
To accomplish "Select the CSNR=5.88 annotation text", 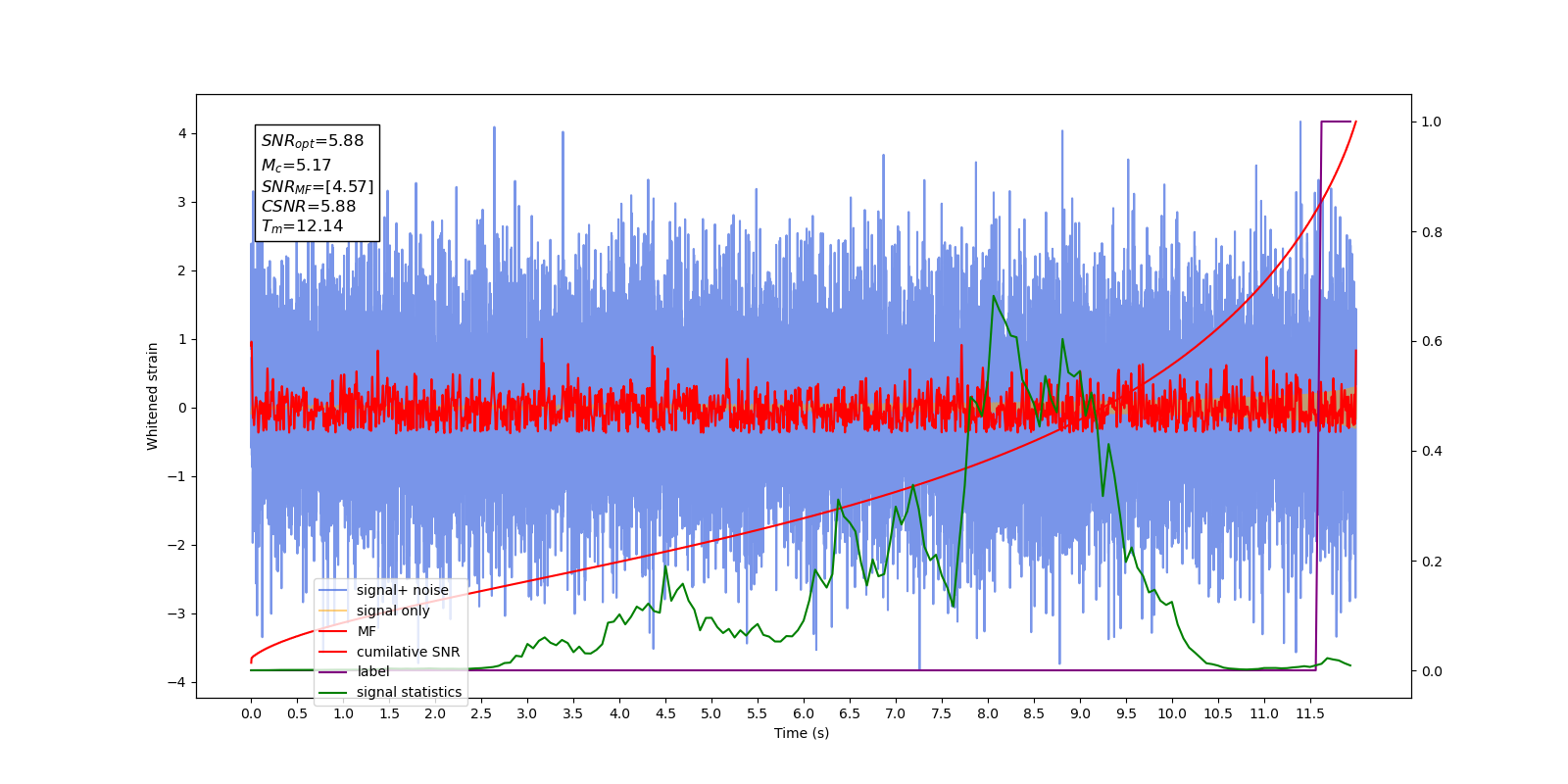I will (x=309, y=206).
